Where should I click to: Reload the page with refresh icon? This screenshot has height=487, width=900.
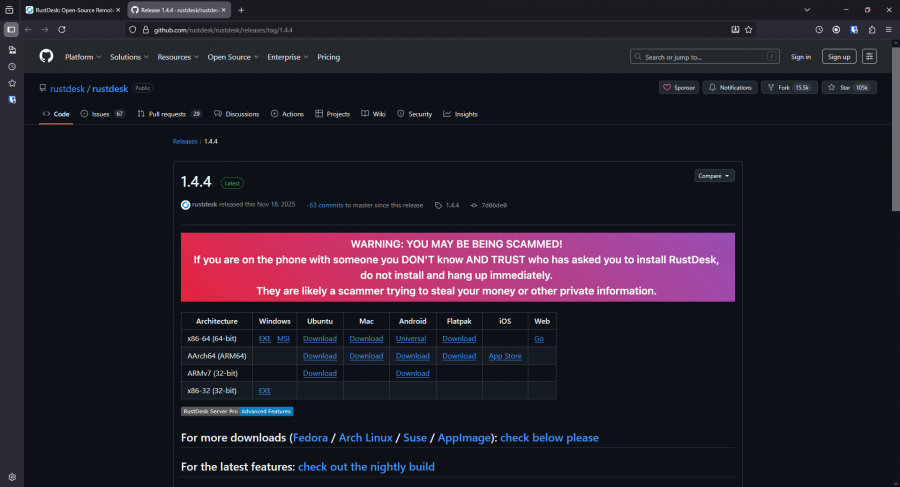point(61,29)
